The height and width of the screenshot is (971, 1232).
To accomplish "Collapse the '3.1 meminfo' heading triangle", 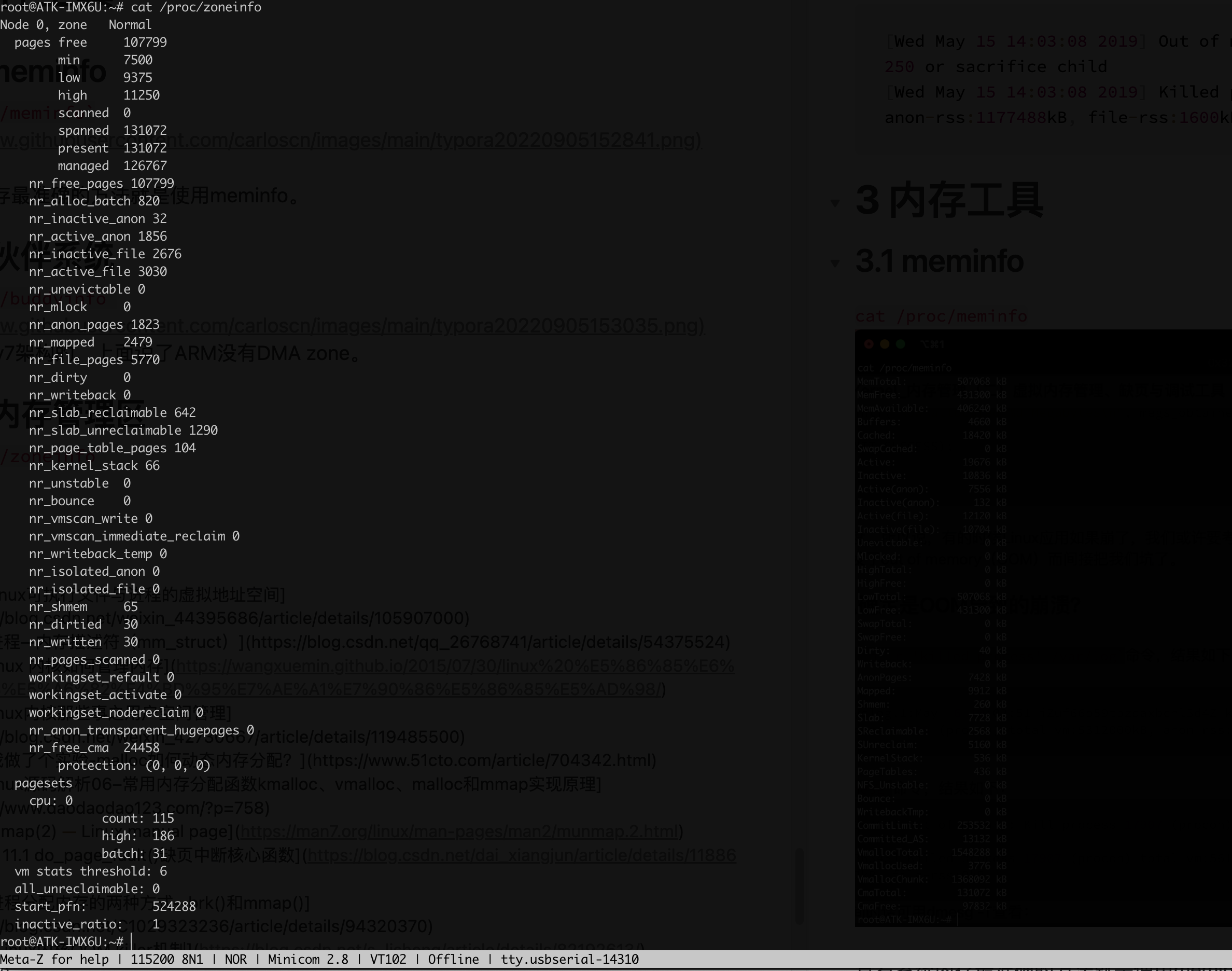I will coord(835,262).
